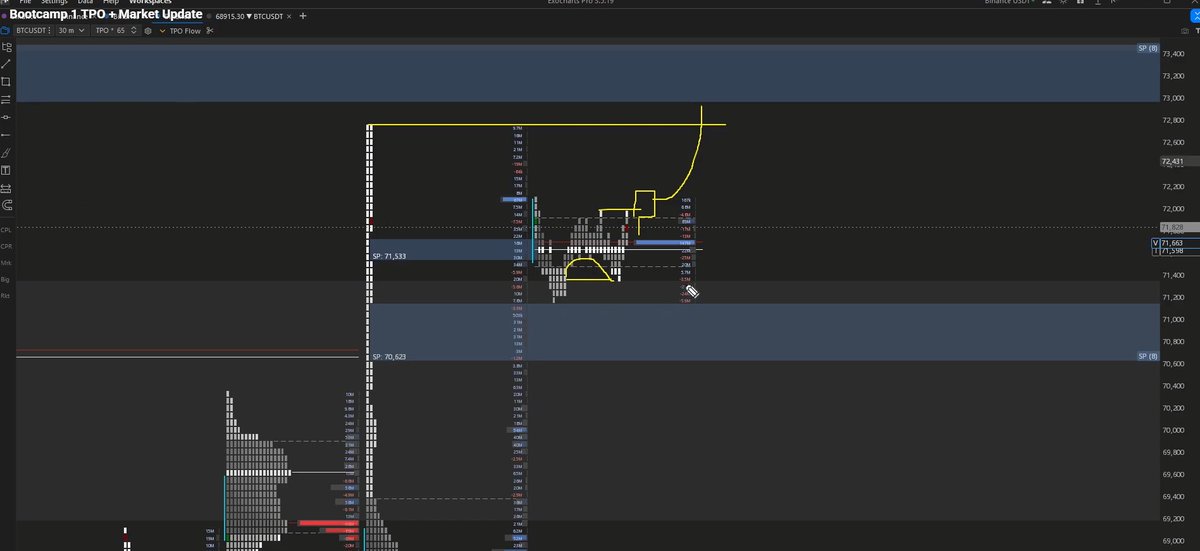Image resolution: width=1200 pixels, height=551 pixels.
Task: Add a new chart tab
Action: (304, 16)
